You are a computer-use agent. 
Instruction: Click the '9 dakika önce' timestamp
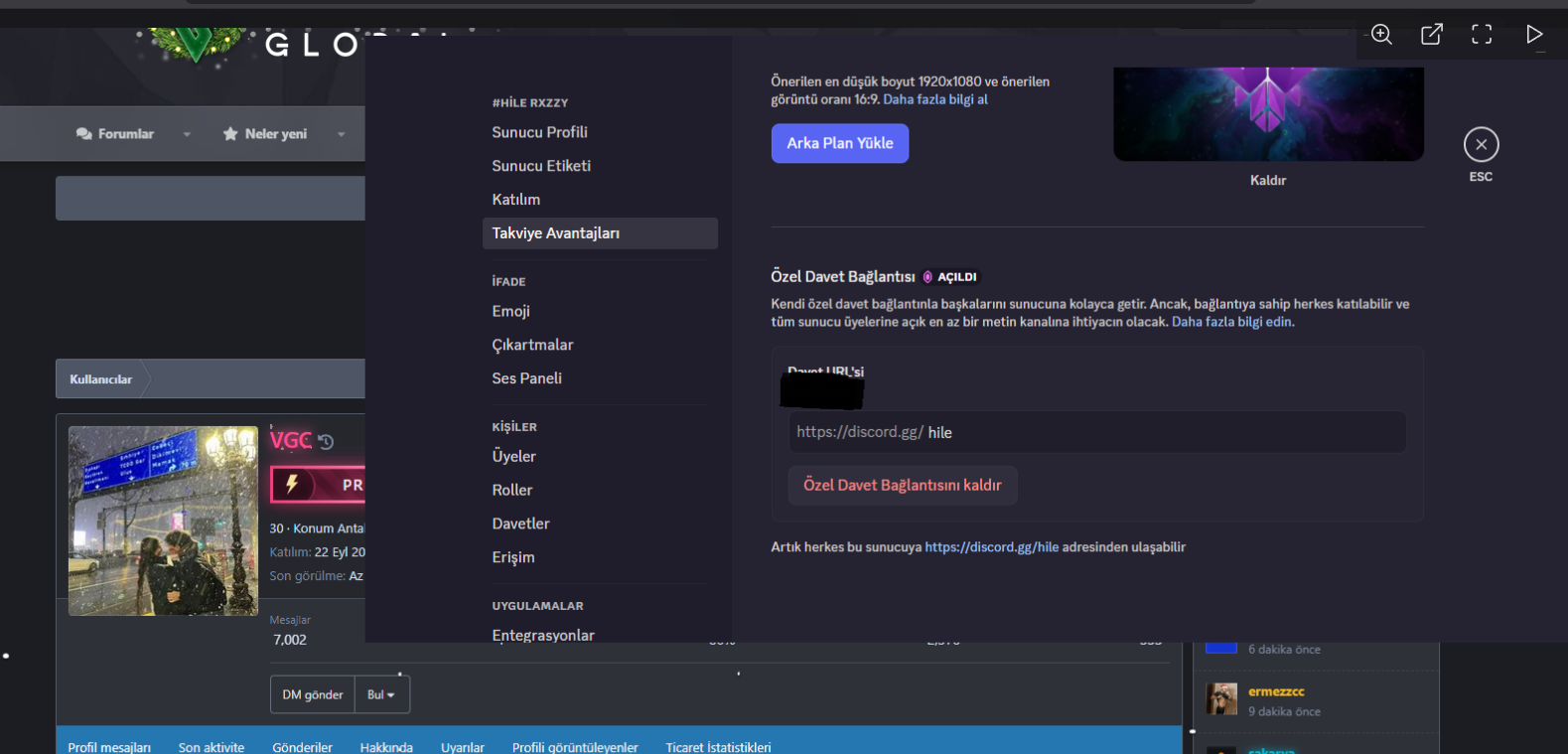(1284, 711)
